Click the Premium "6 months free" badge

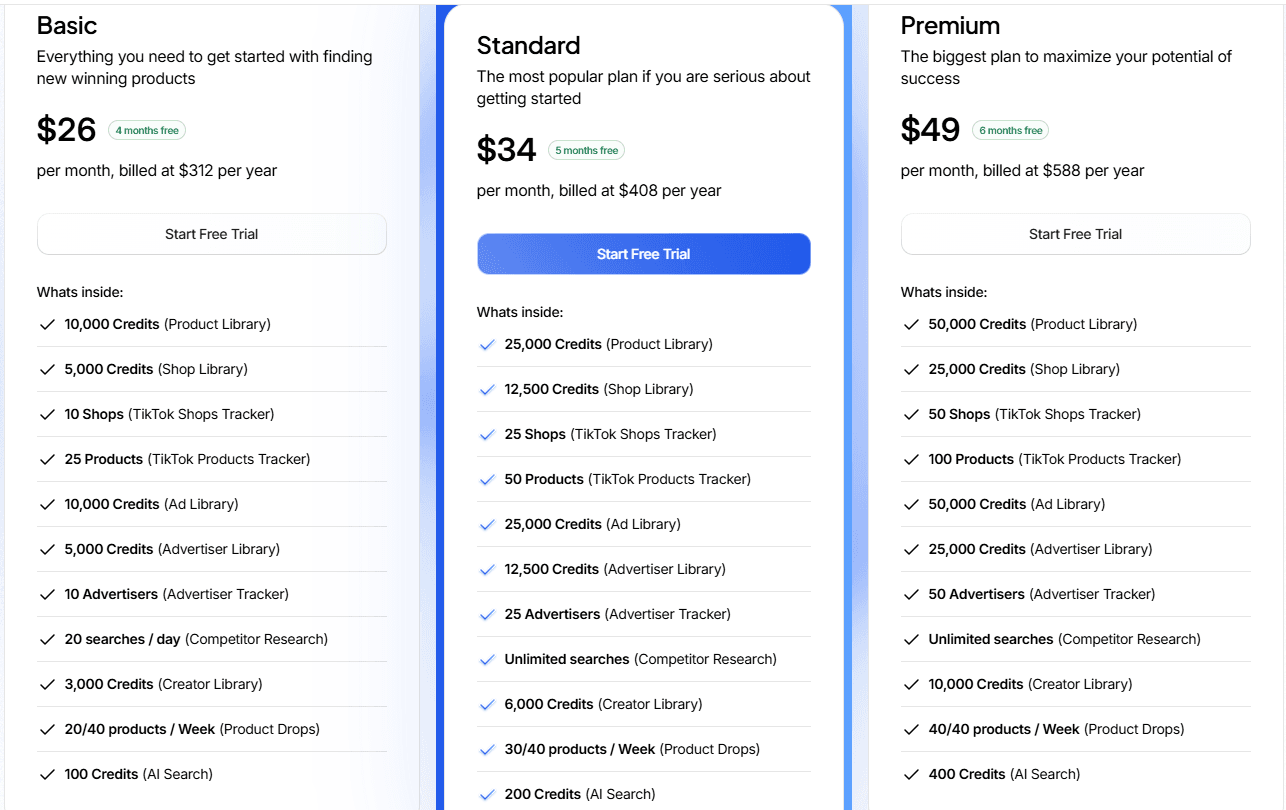coord(1010,130)
